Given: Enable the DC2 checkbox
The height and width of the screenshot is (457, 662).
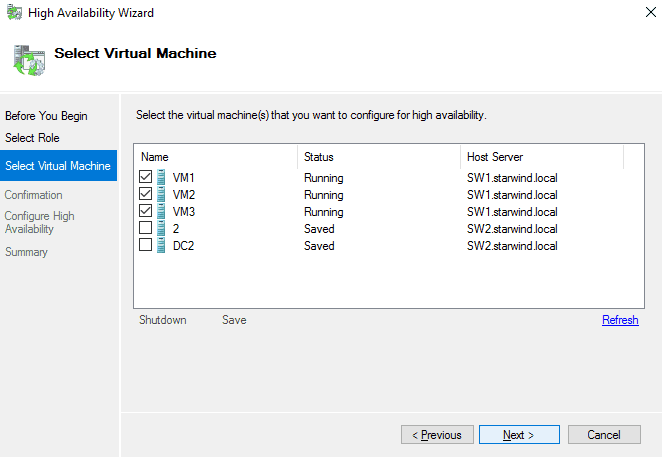Looking at the screenshot, I should point(146,246).
